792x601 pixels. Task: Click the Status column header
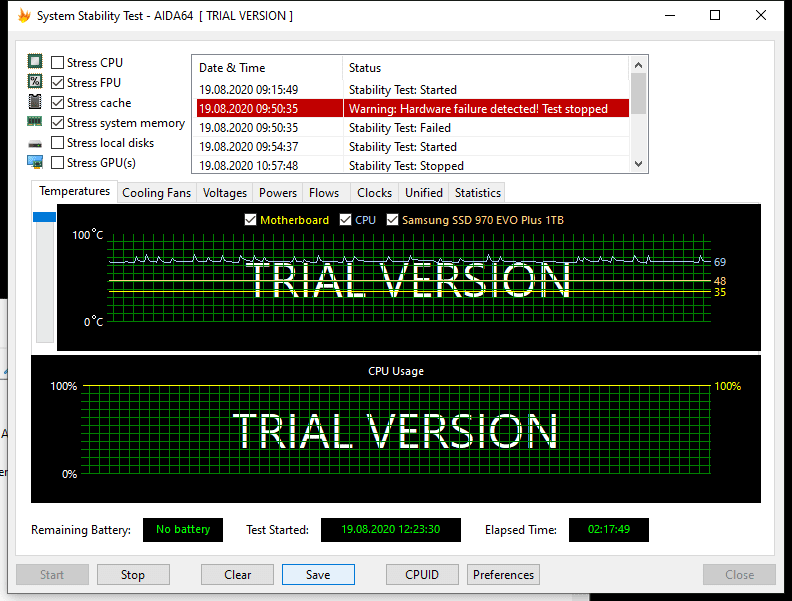tap(486, 68)
